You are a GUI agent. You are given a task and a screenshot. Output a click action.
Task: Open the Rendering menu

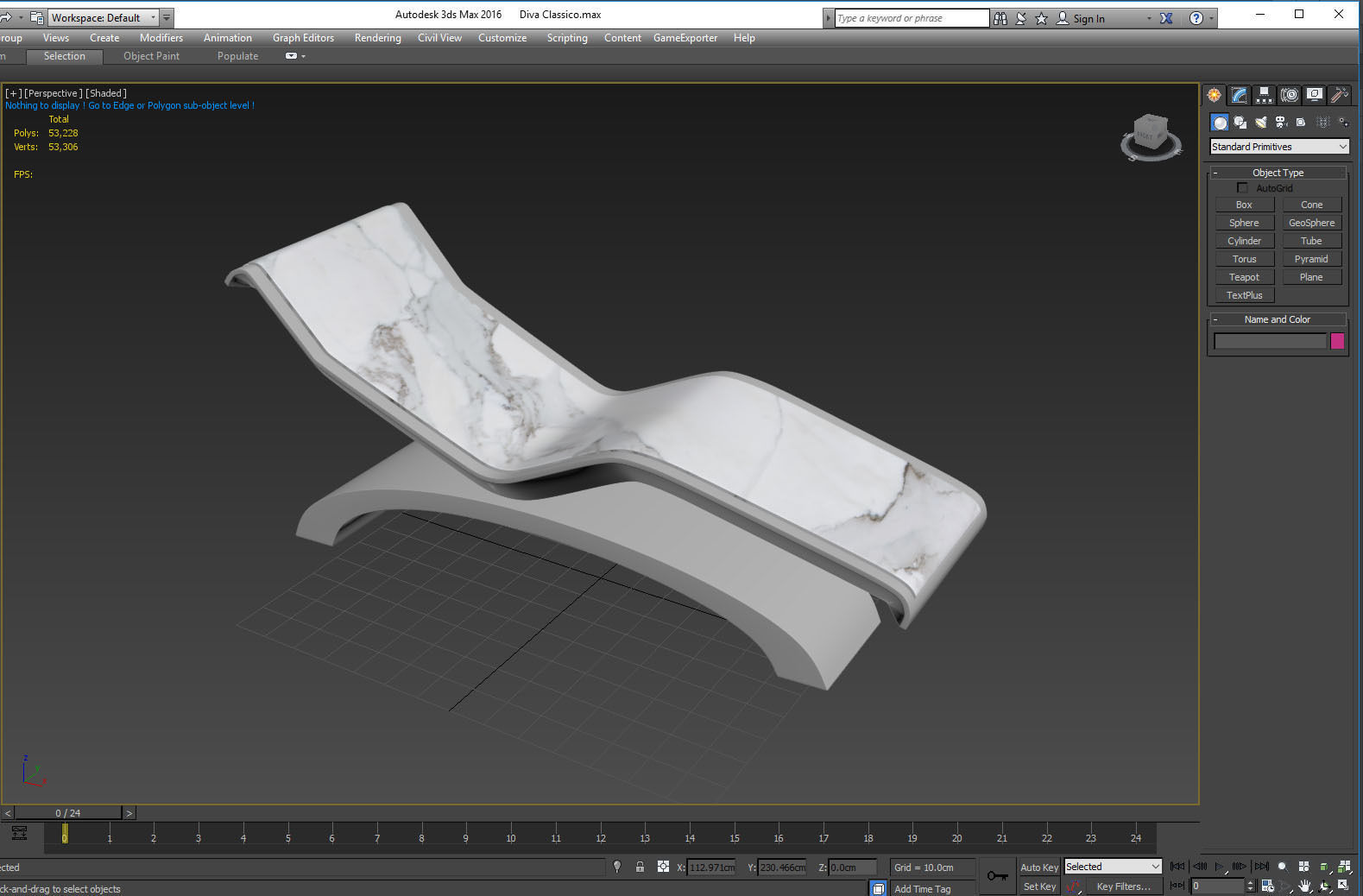pos(377,38)
